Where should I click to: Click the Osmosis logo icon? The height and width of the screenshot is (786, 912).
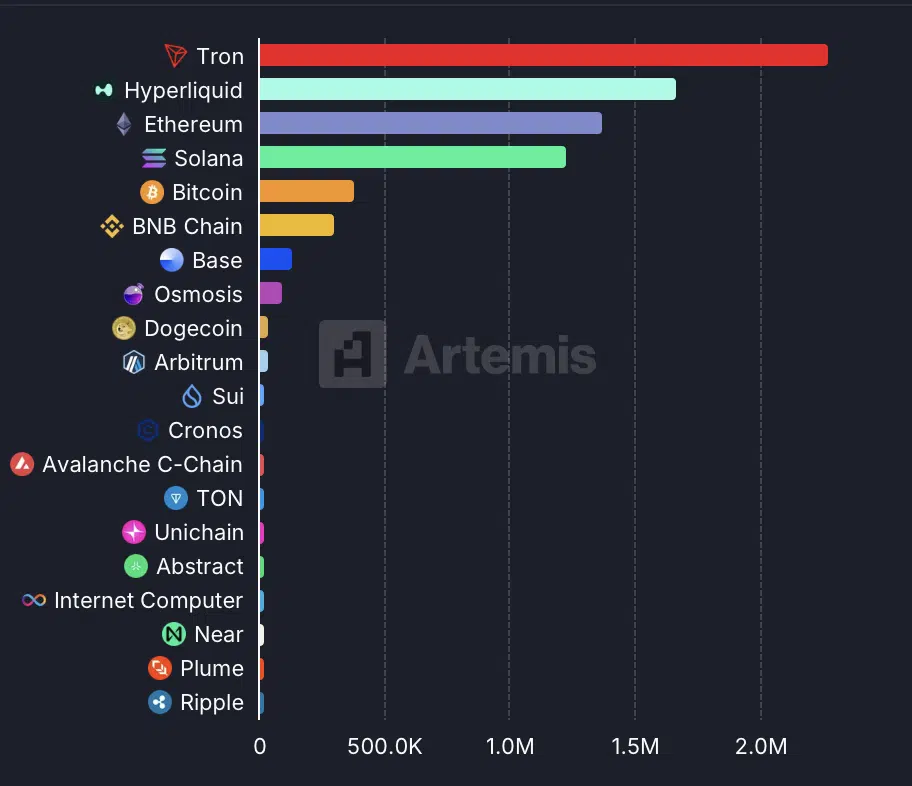134,294
